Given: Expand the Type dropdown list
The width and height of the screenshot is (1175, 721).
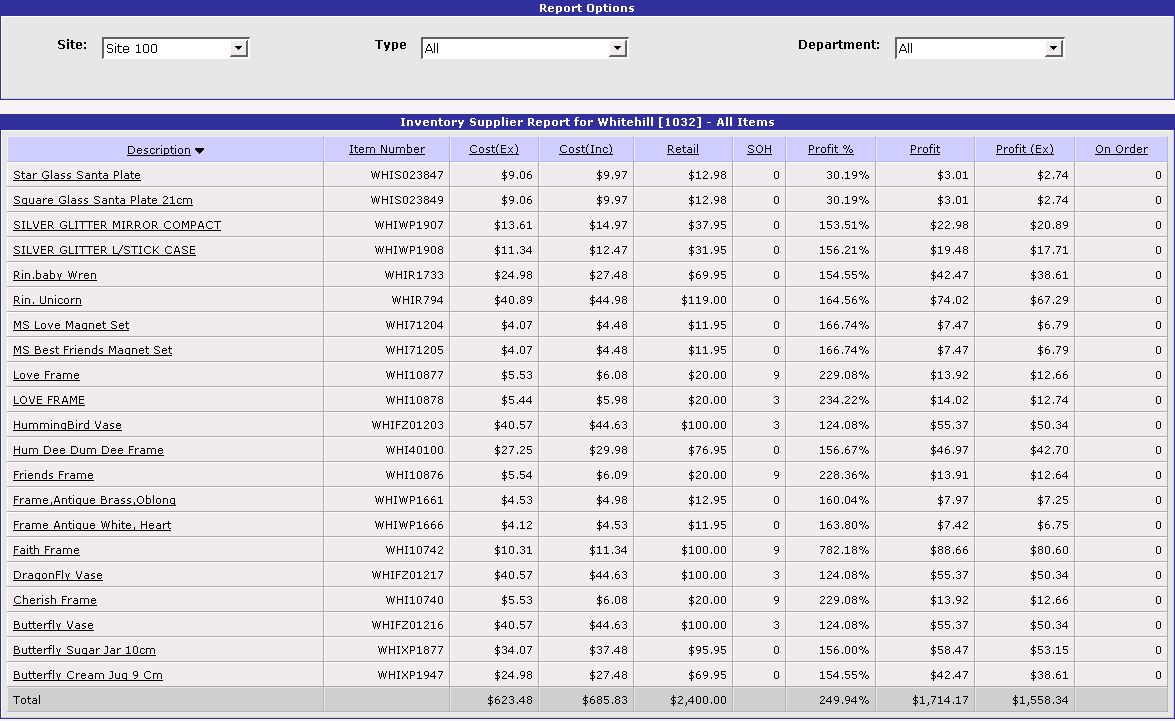Looking at the screenshot, I should click(617, 48).
